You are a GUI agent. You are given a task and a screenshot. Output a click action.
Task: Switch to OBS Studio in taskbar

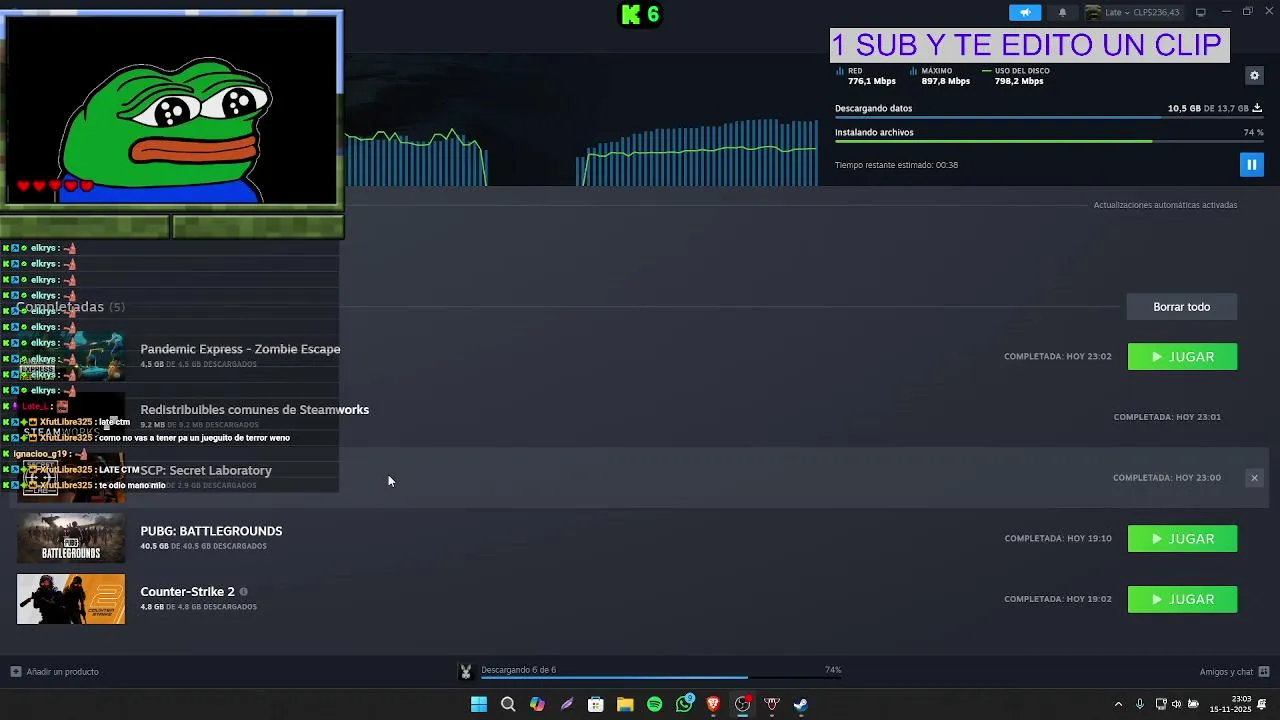tap(742, 704)
